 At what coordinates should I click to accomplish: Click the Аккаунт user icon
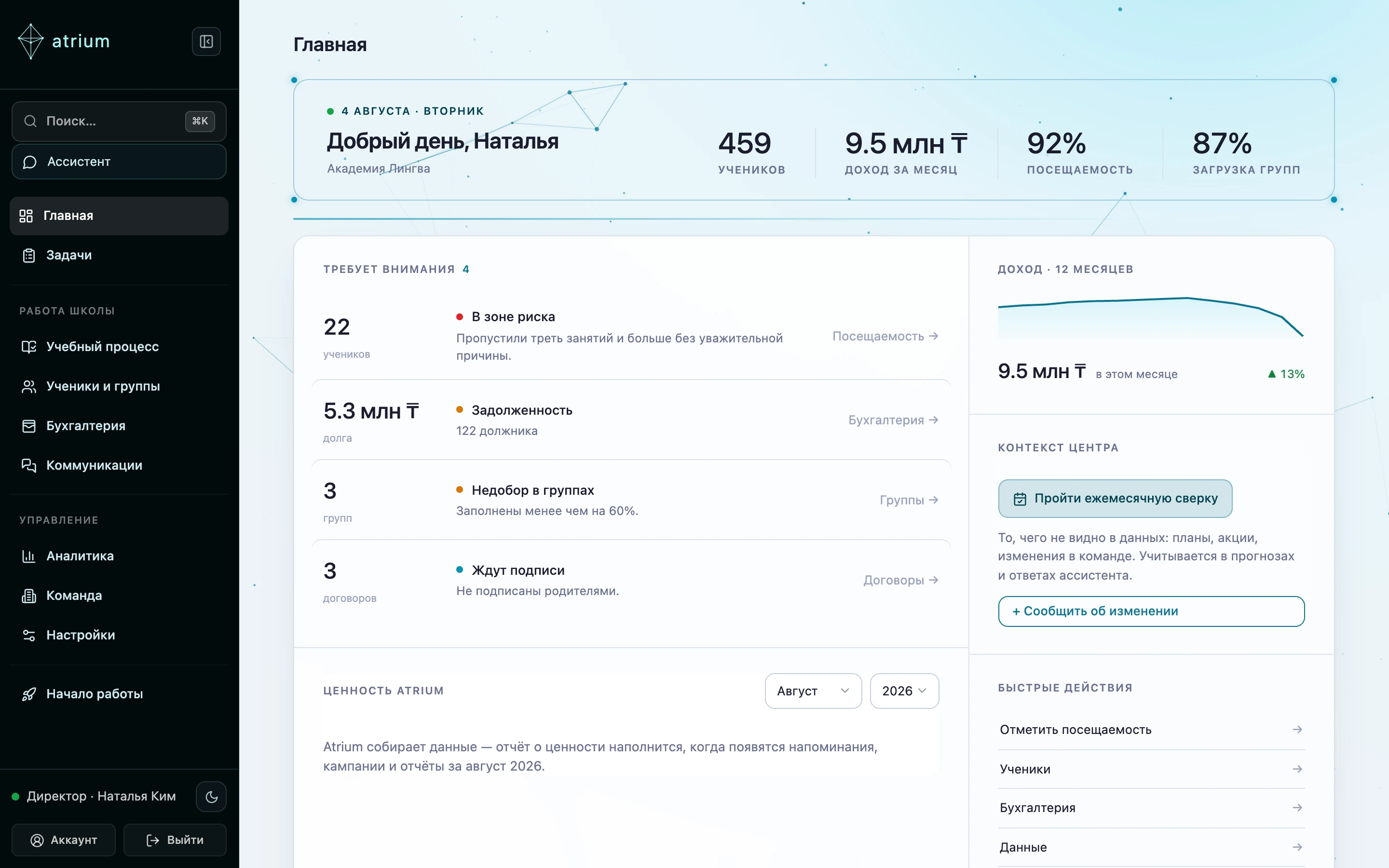point(37,841)
